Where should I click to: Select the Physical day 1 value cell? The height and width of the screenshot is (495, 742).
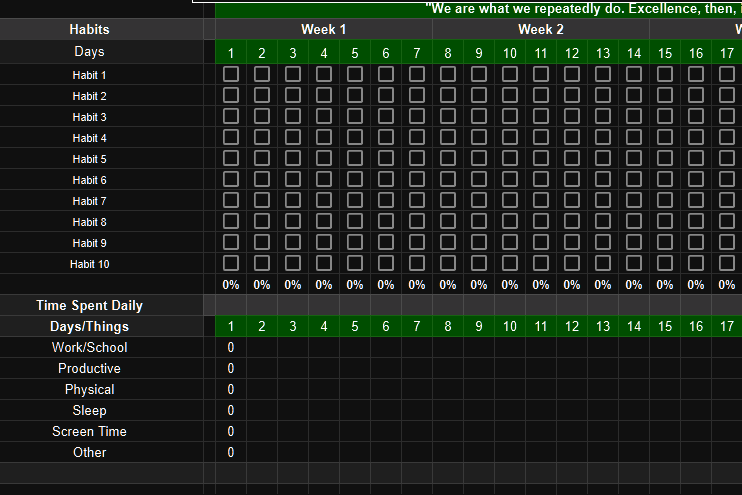coord(231,390)
